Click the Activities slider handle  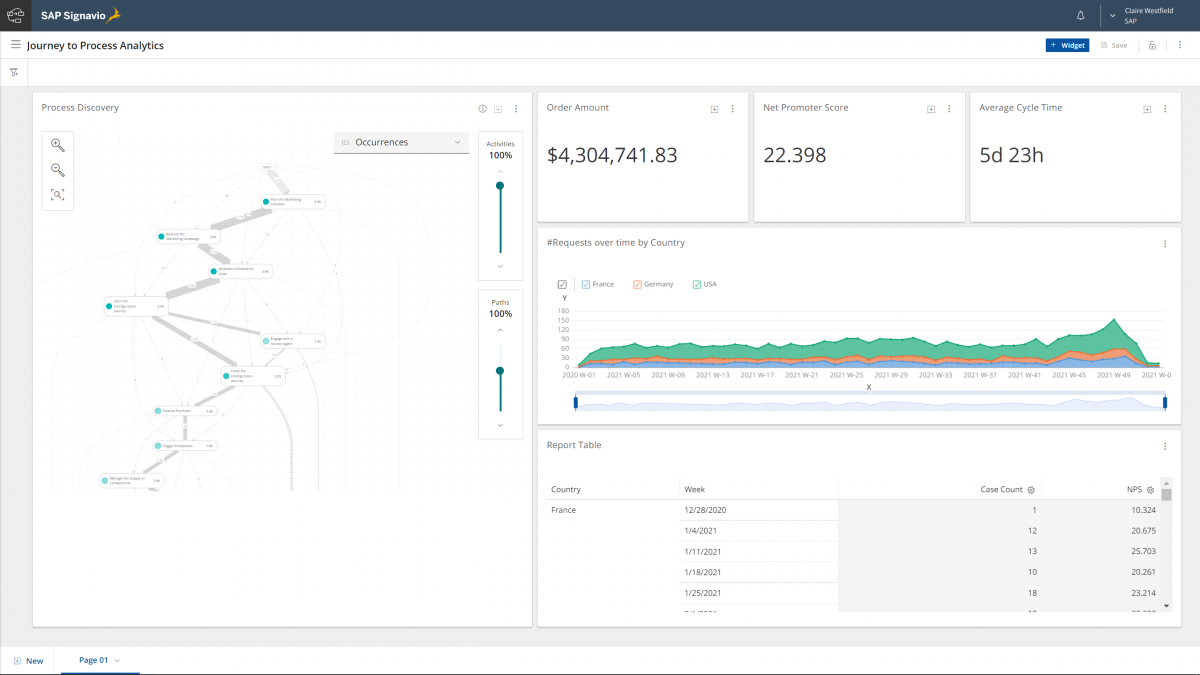point(500,185)
